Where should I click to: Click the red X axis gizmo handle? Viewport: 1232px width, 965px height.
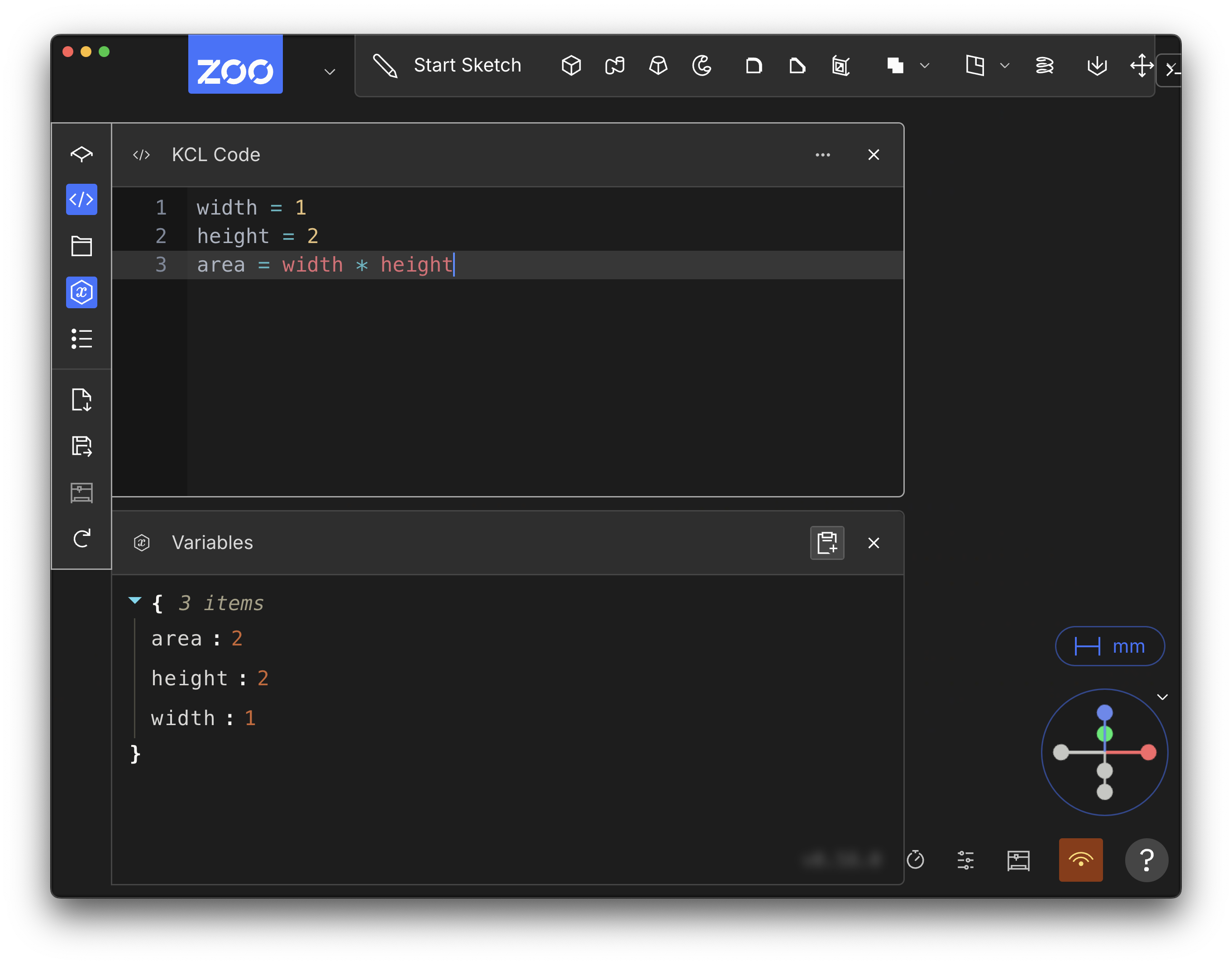tap(1148, 752)
